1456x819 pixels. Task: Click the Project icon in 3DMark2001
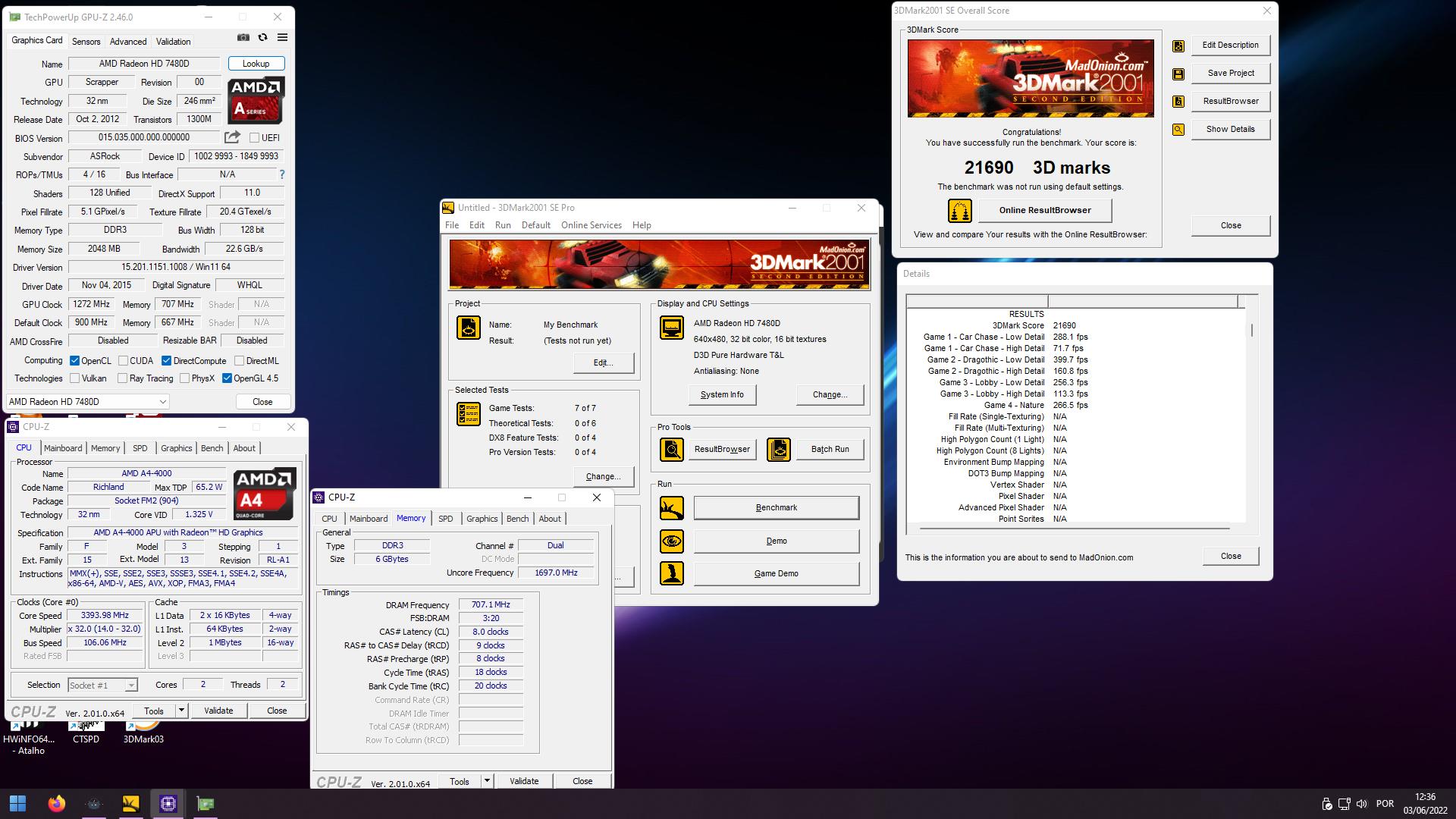click(469, 328)
